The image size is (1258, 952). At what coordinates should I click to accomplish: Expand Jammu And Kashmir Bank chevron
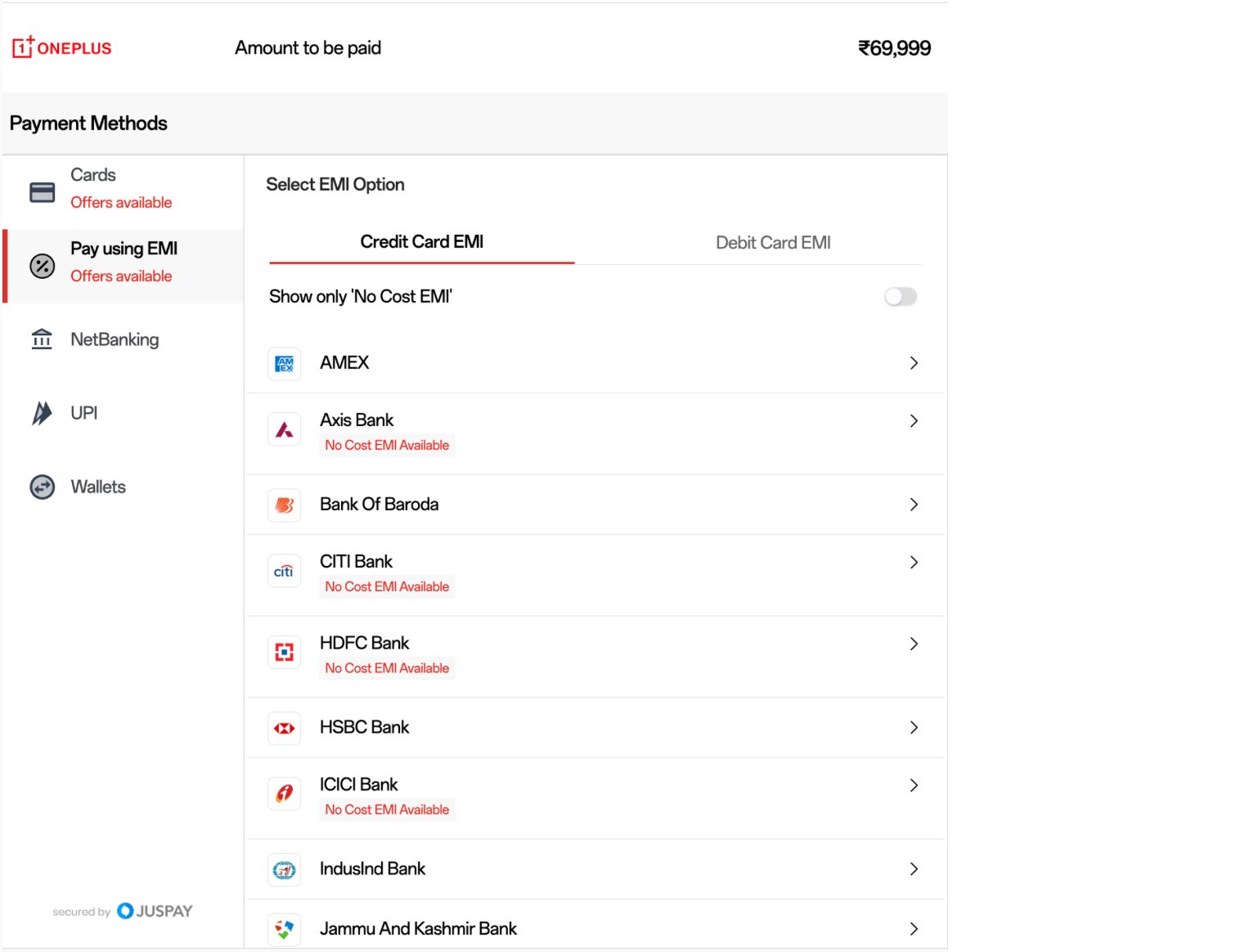(x=914, y=929)
